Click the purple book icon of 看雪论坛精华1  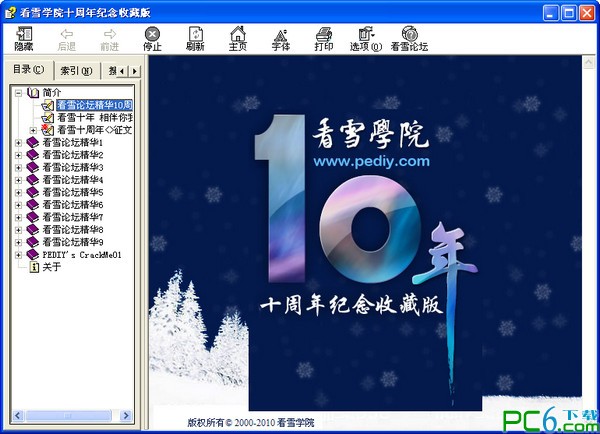pos(33,143)
